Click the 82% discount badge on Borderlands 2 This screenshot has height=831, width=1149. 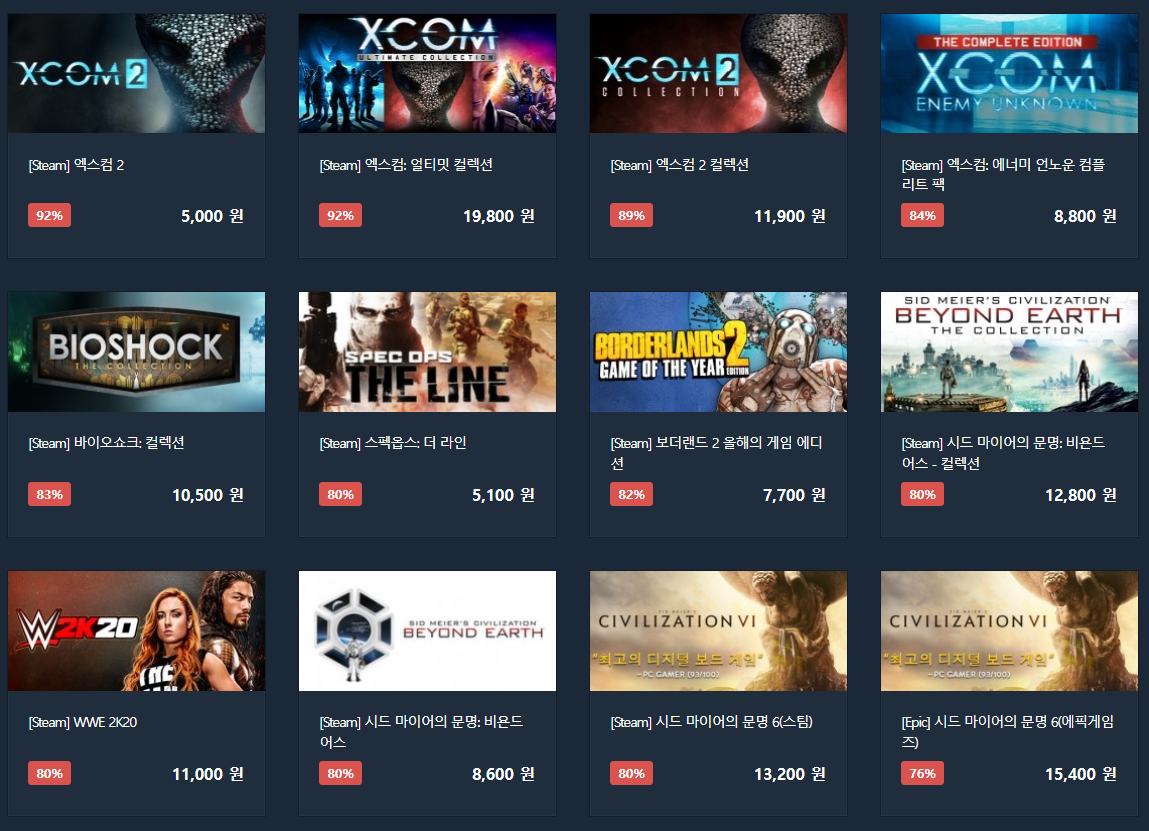631,494
